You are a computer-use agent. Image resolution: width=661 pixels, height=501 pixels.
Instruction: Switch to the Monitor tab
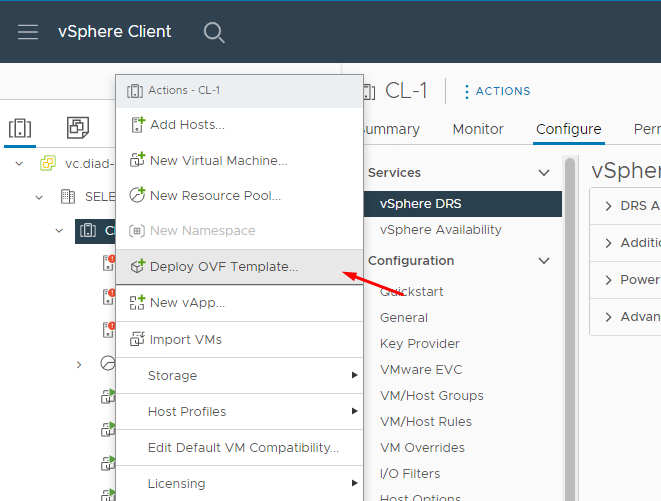(x=478, y=129)
